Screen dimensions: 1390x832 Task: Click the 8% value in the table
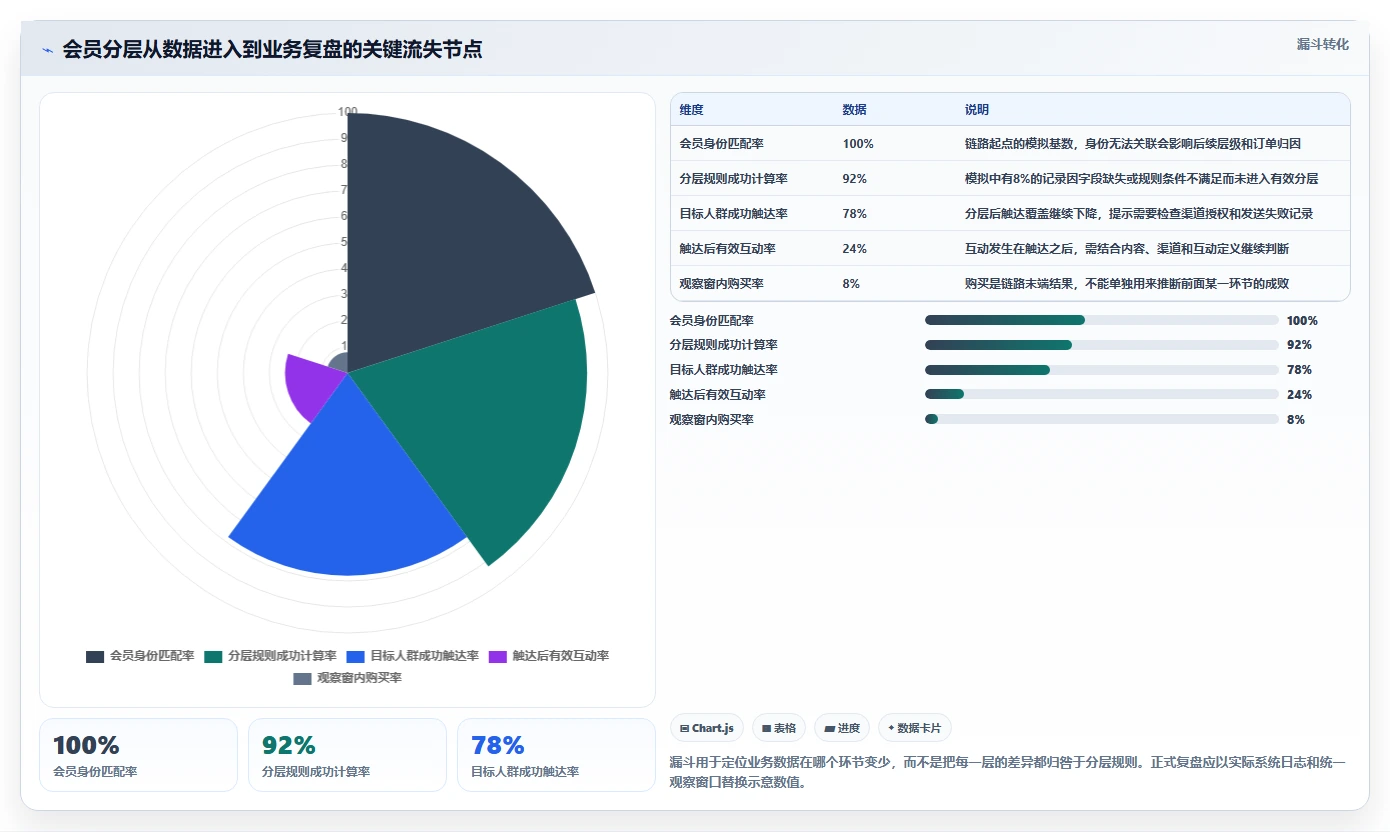(x=851, y=284)
